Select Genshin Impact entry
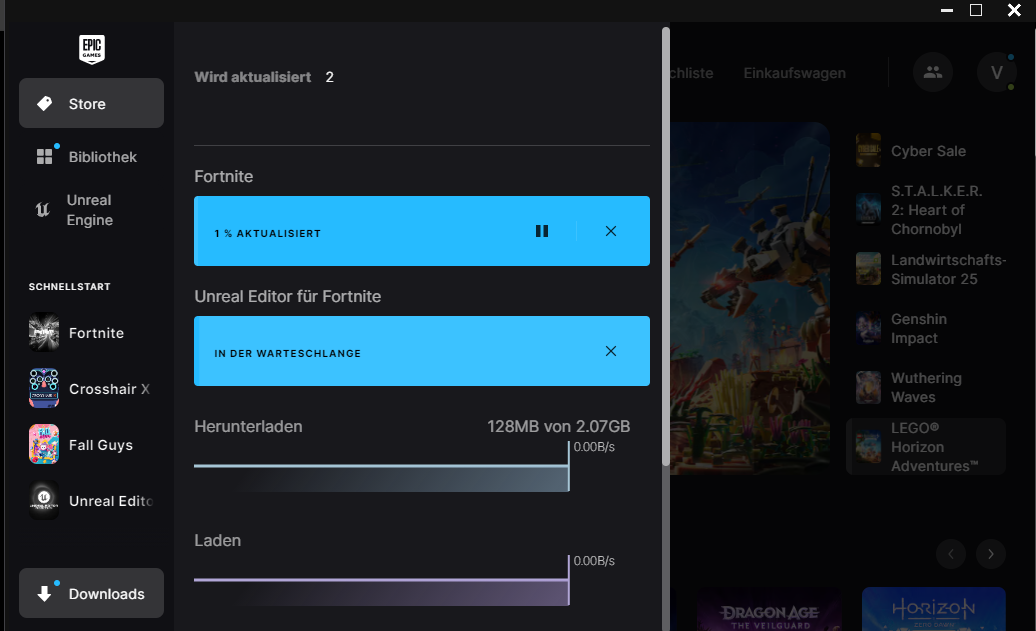This screenshot has width=1036, height=631. pyautogui.click(x=926, y=328)
